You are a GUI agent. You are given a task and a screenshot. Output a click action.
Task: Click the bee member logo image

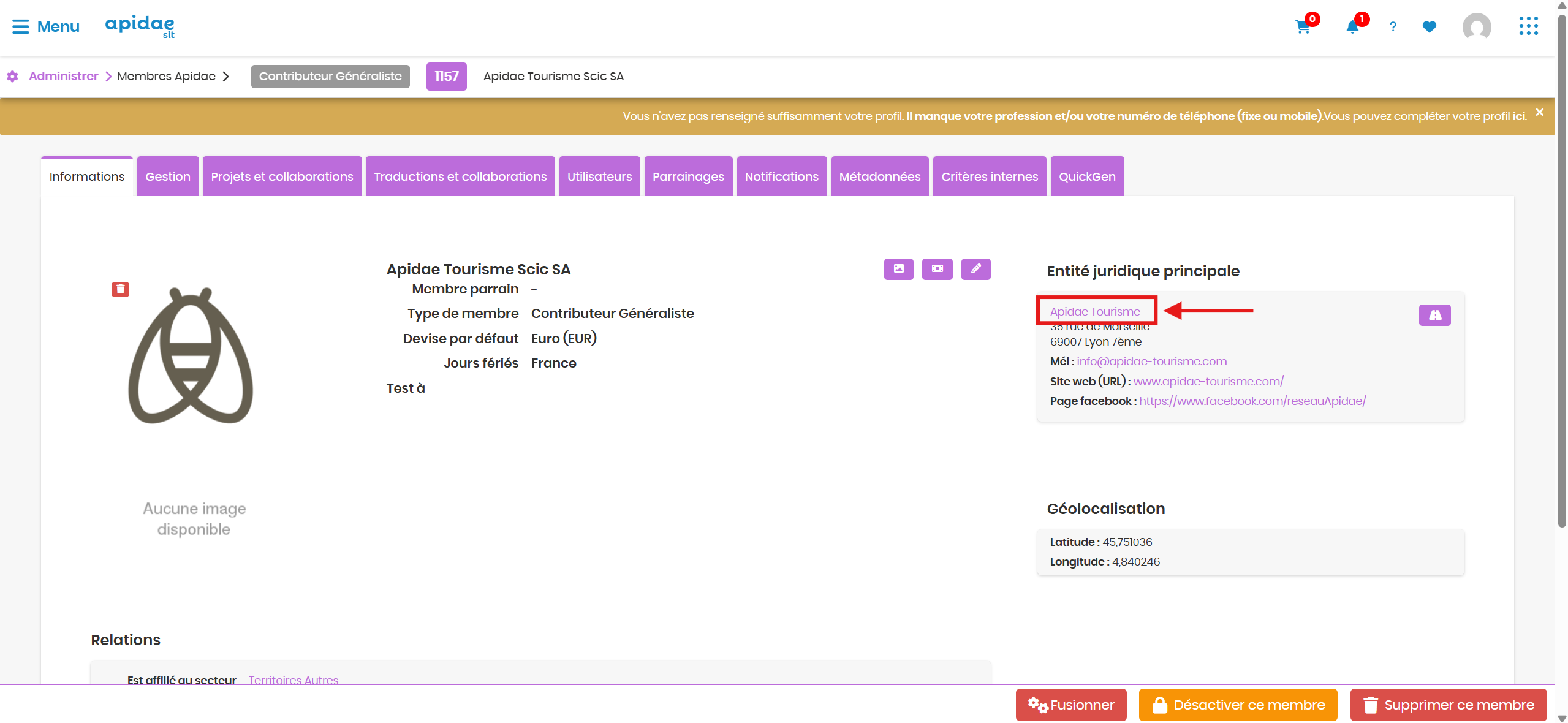pos(191,356)
